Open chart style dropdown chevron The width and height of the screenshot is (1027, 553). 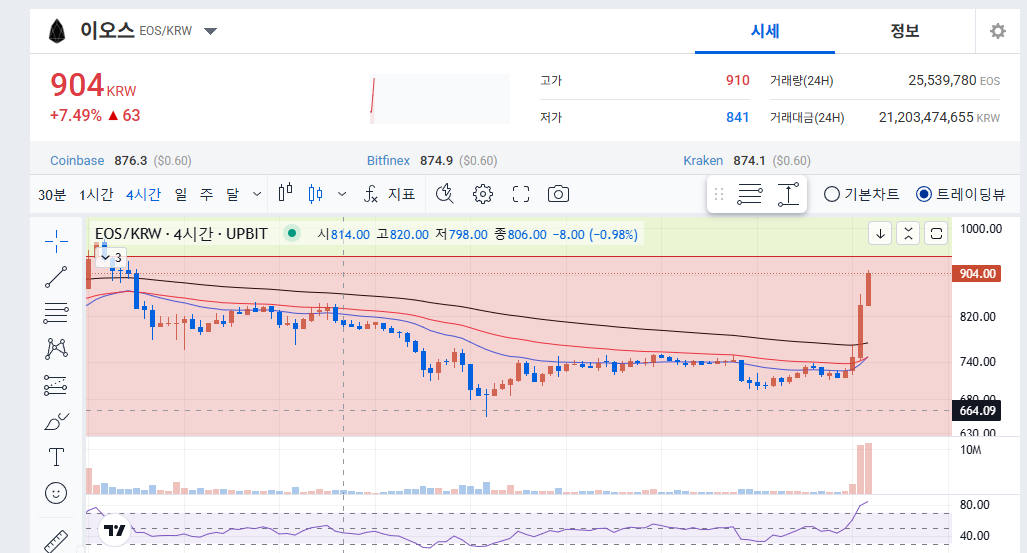pos(342,194)
